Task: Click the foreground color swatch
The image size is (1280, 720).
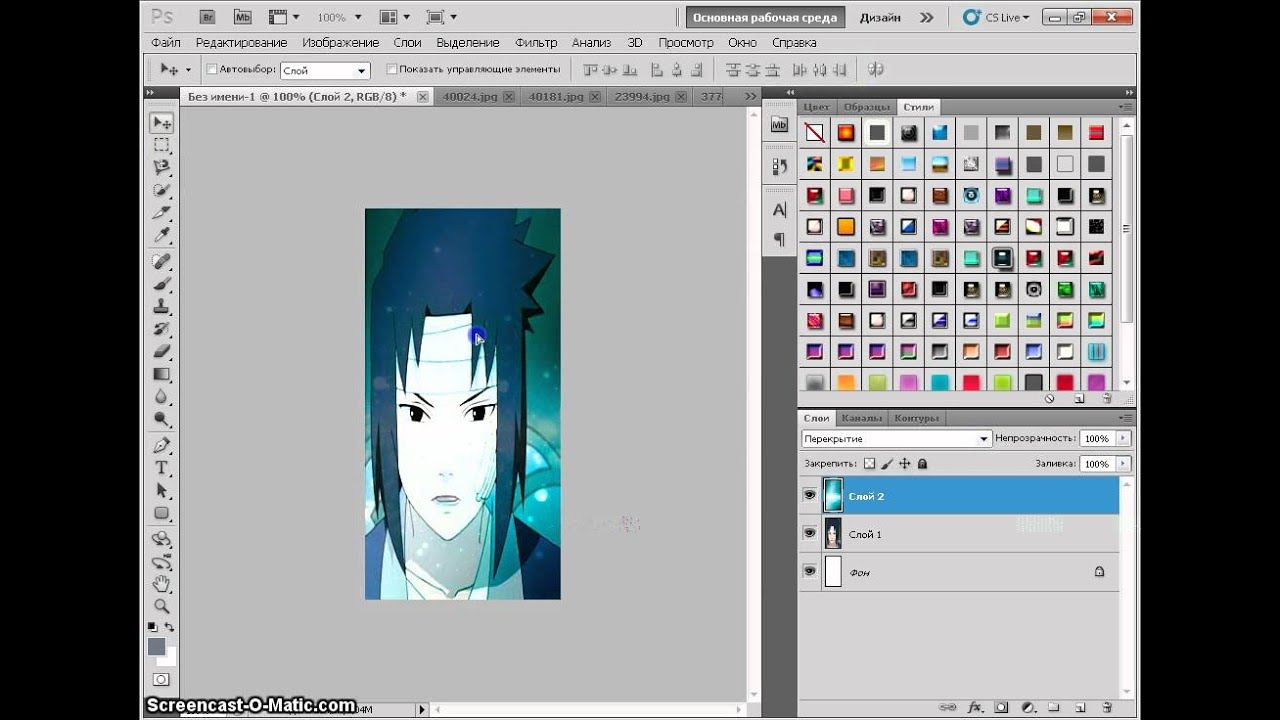Action: 156,647
